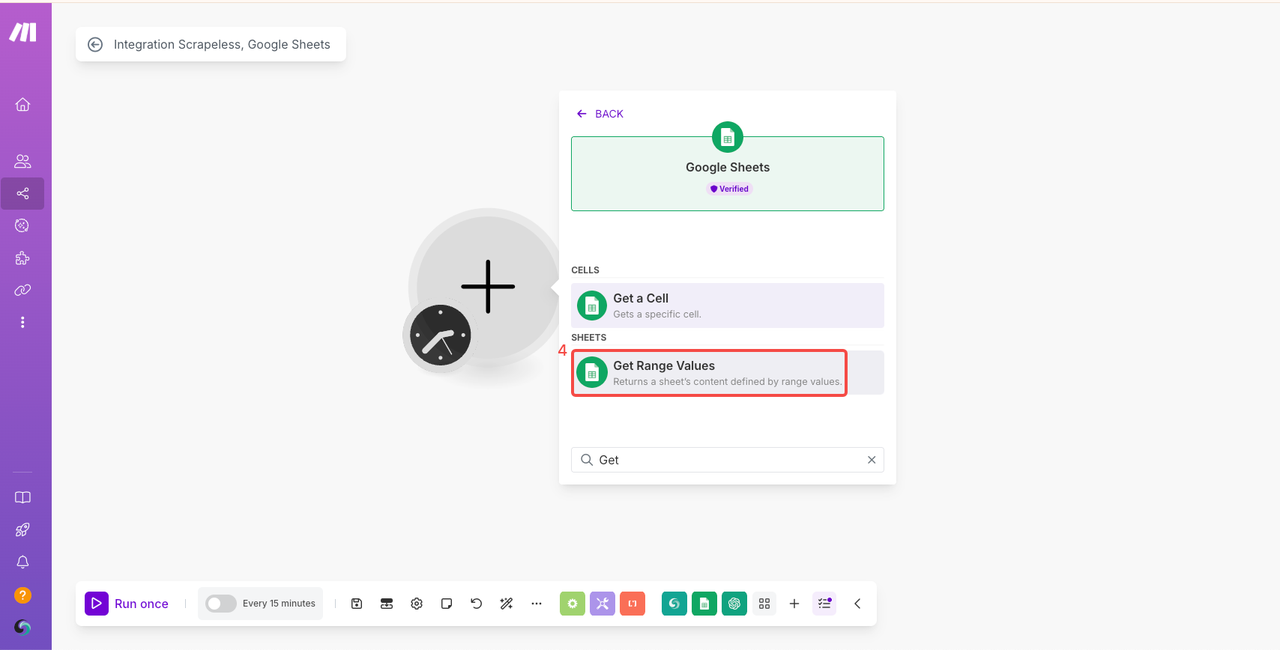Toggle the Every 15 minutes scheduling switch

[221, 604]
